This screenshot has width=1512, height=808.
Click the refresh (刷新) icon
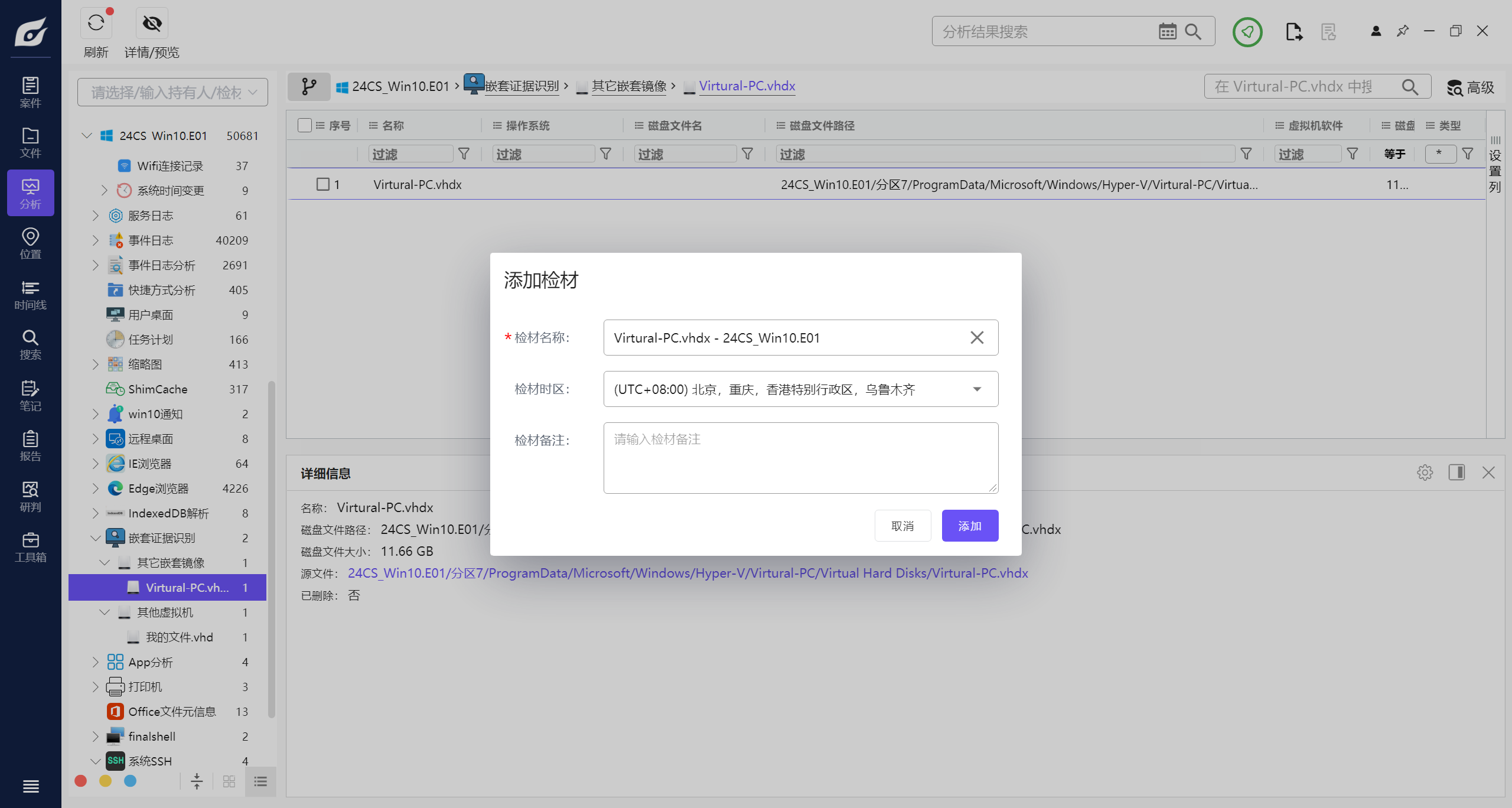(96, 24)
